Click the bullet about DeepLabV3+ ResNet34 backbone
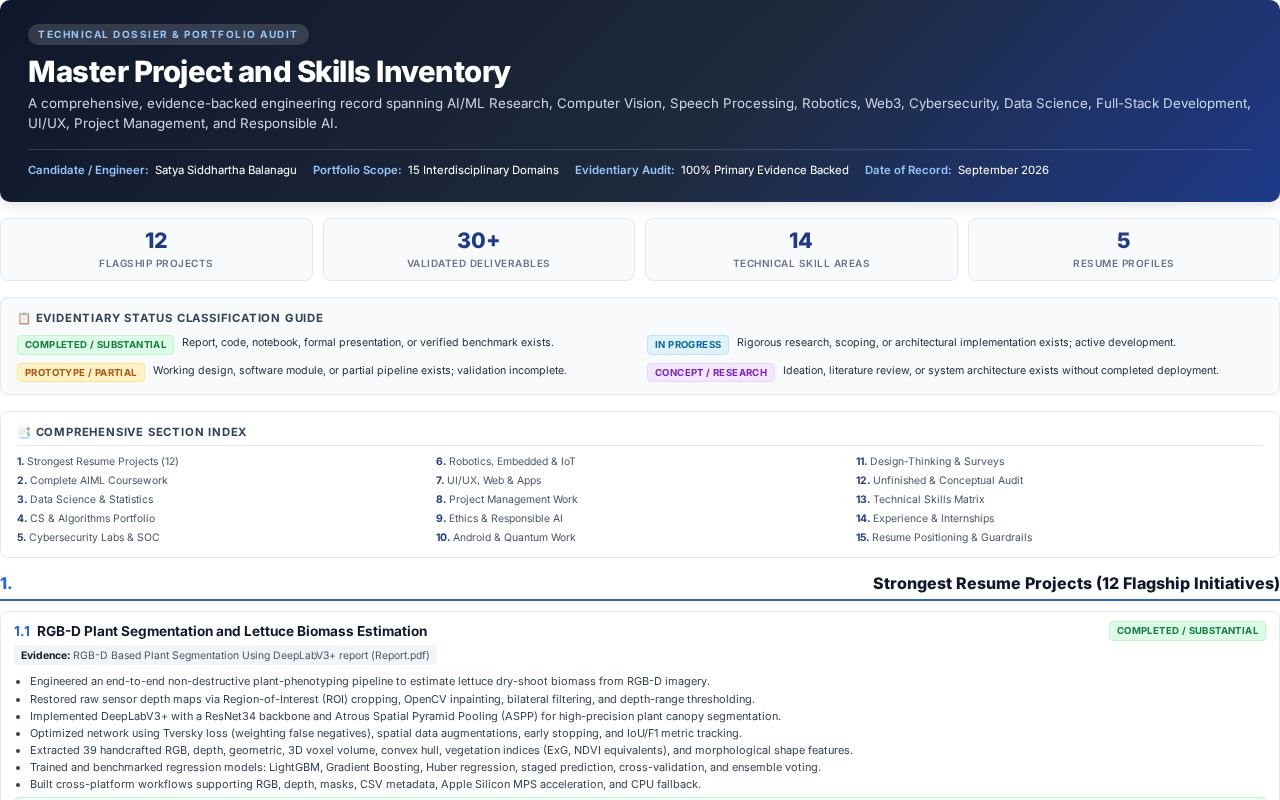The image size is (1280, 800). click(x=405, y=716)
